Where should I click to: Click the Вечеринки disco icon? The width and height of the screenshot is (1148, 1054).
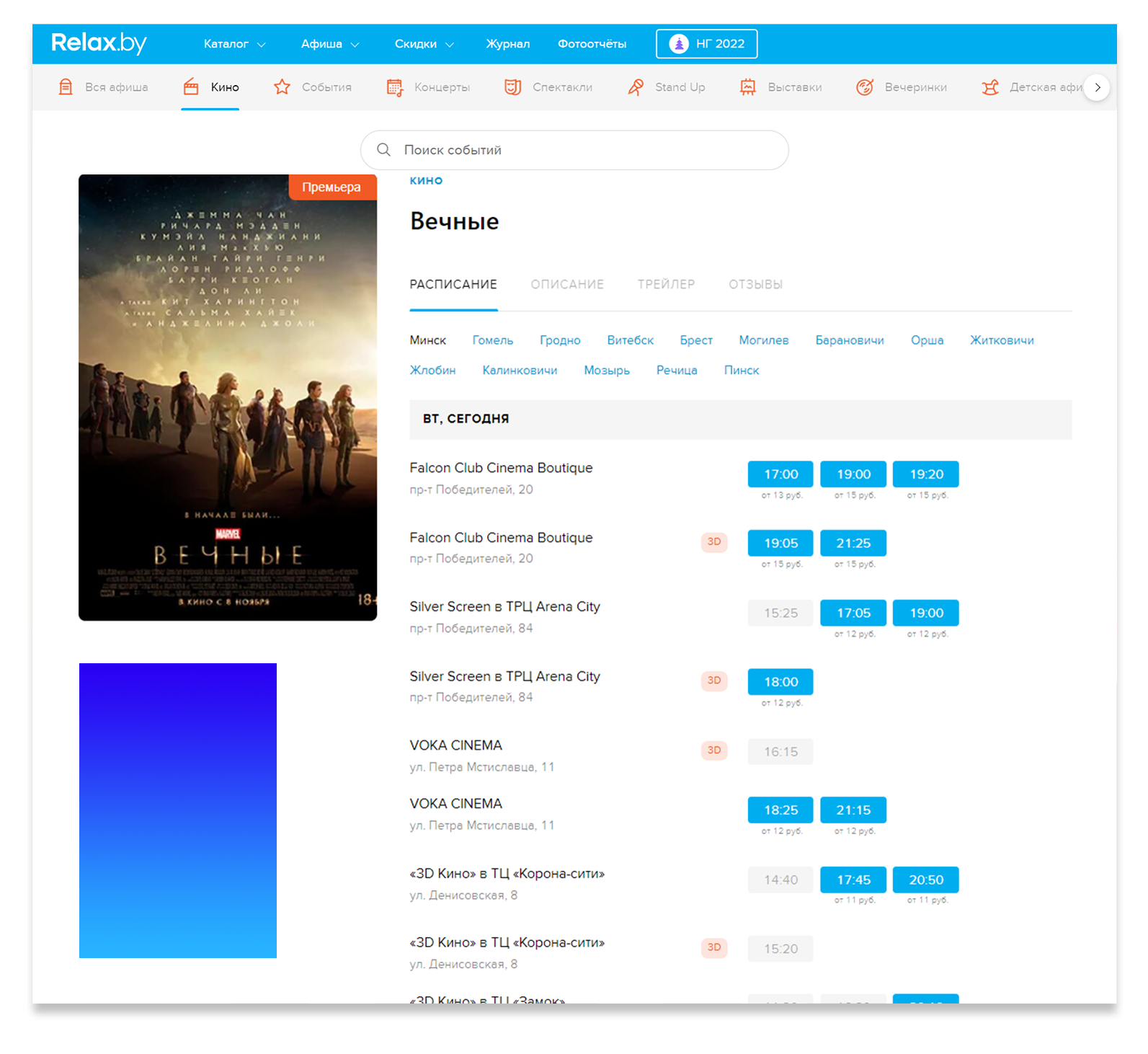[x=865, y=87]
